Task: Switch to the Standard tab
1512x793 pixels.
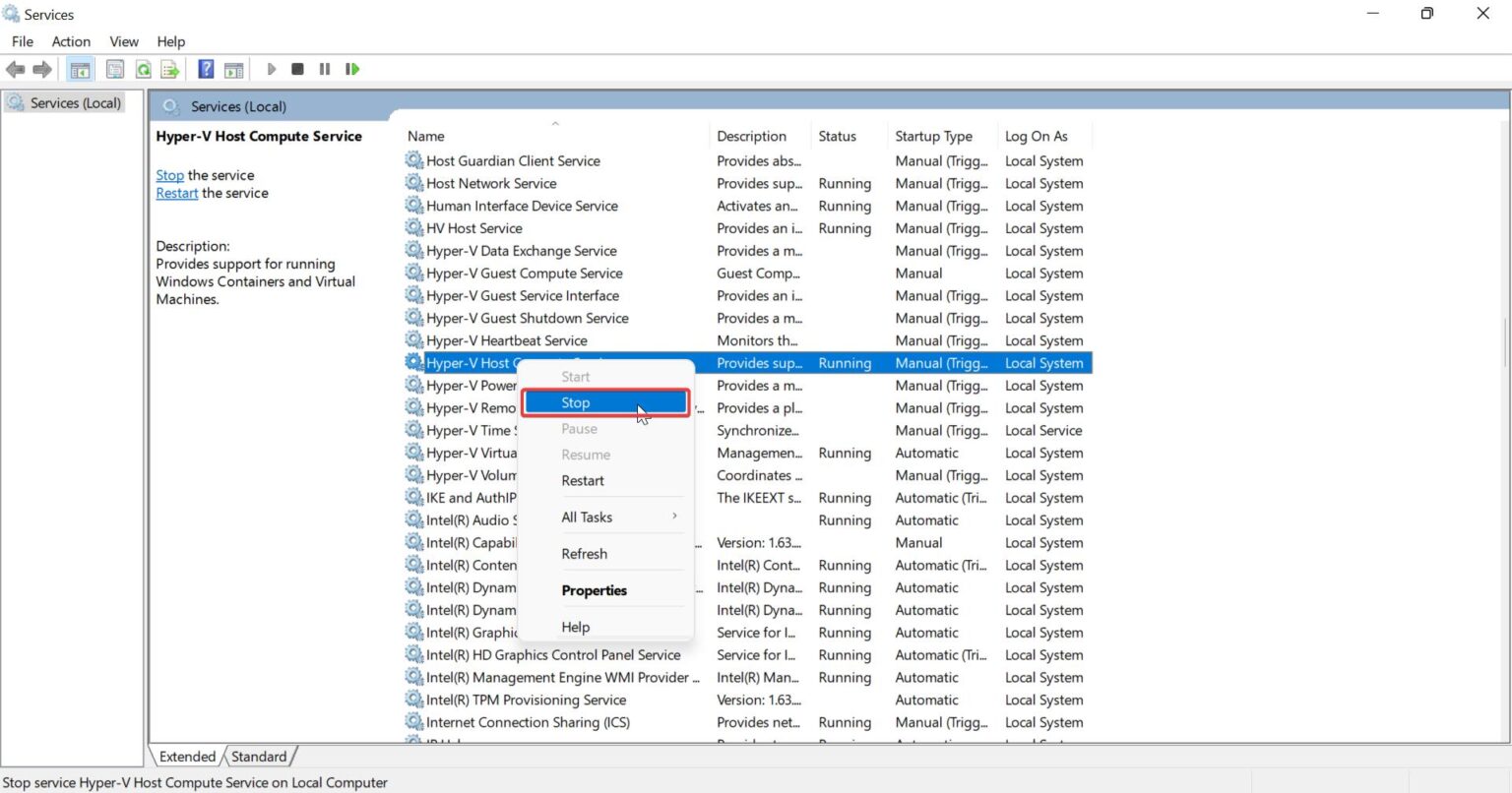Action: click(259, 756)
